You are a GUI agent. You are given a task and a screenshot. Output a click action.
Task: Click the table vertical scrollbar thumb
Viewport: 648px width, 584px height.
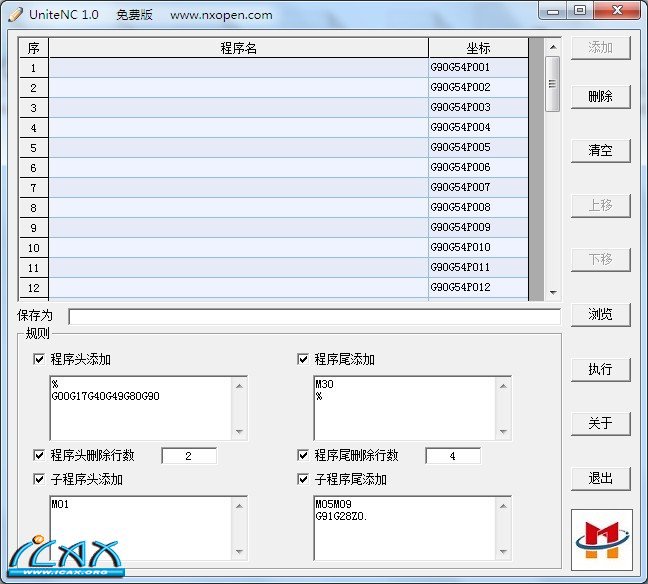pos(553,84)
